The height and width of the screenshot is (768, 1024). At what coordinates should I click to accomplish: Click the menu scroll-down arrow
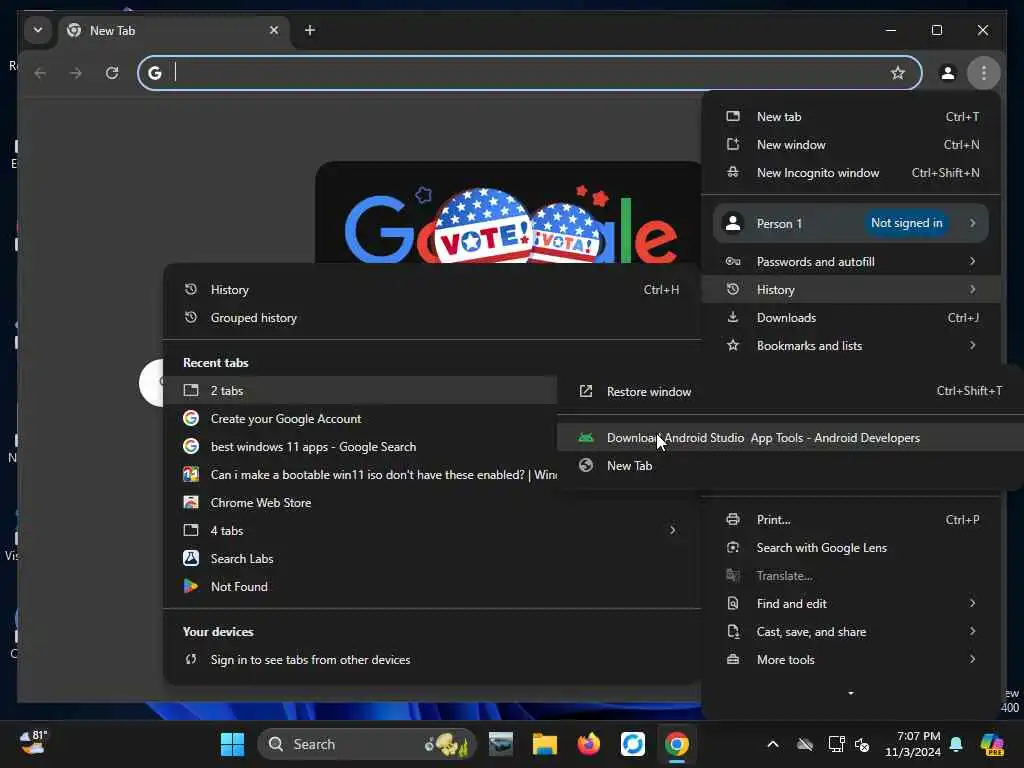tap(851, 694)
